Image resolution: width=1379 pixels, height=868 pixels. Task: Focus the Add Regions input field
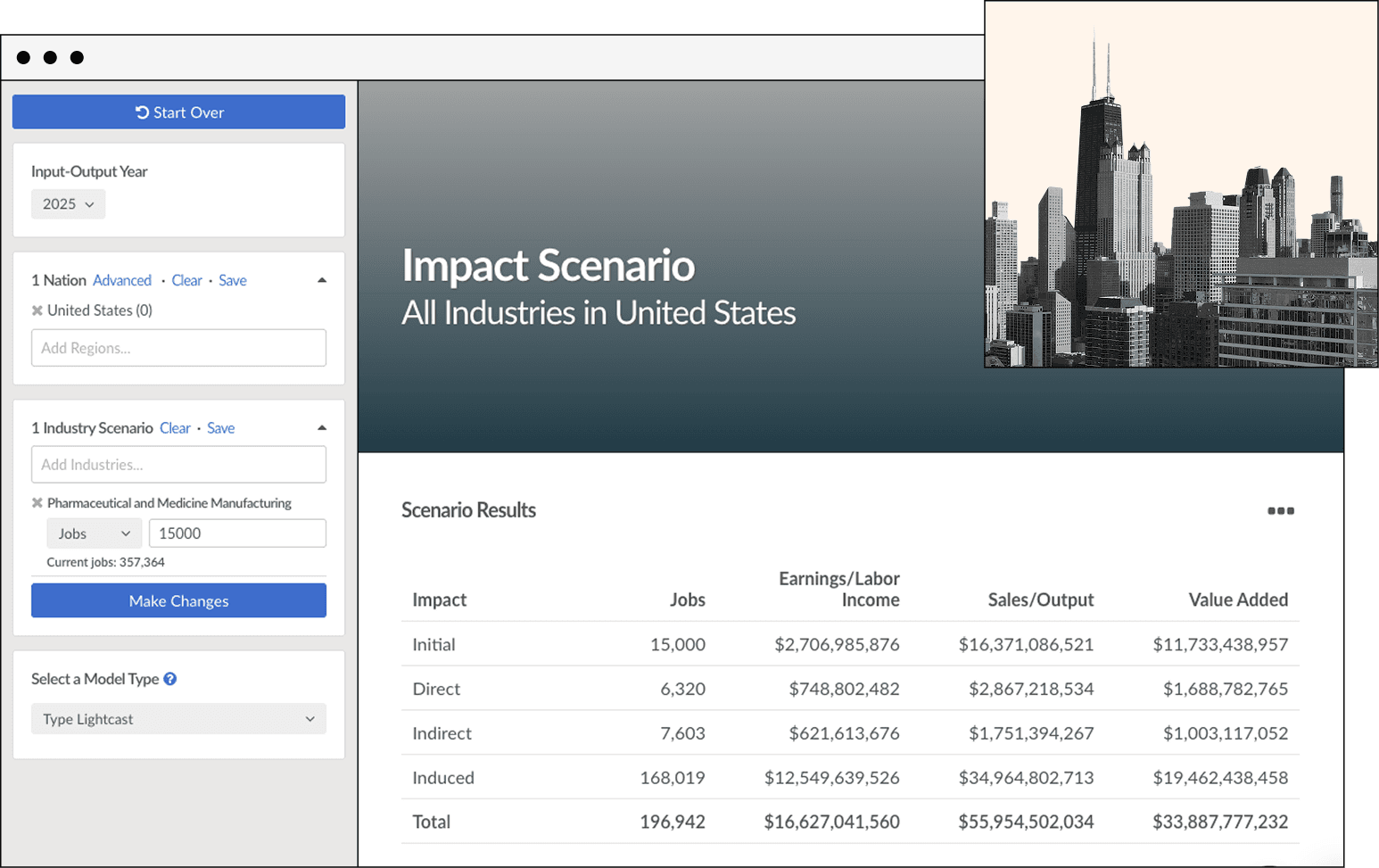[178, 348]
